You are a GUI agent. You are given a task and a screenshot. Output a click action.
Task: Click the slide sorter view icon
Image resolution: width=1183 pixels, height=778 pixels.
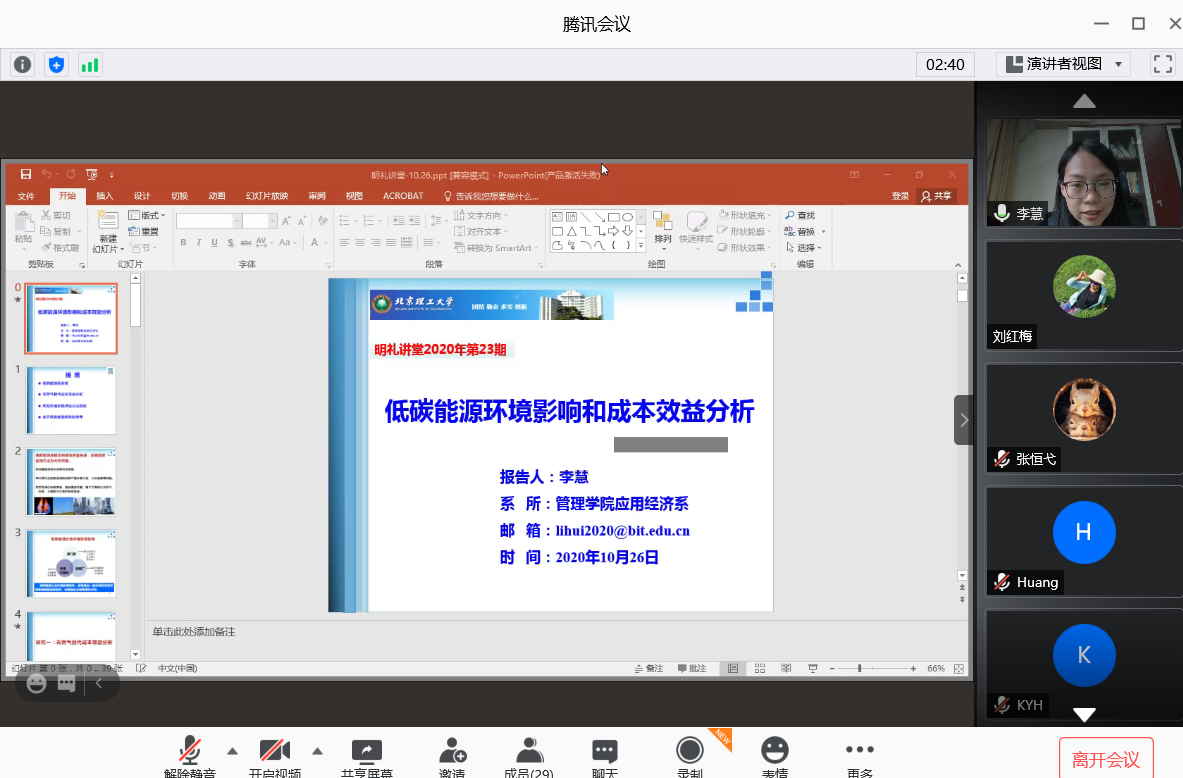(x=760, y=669)
